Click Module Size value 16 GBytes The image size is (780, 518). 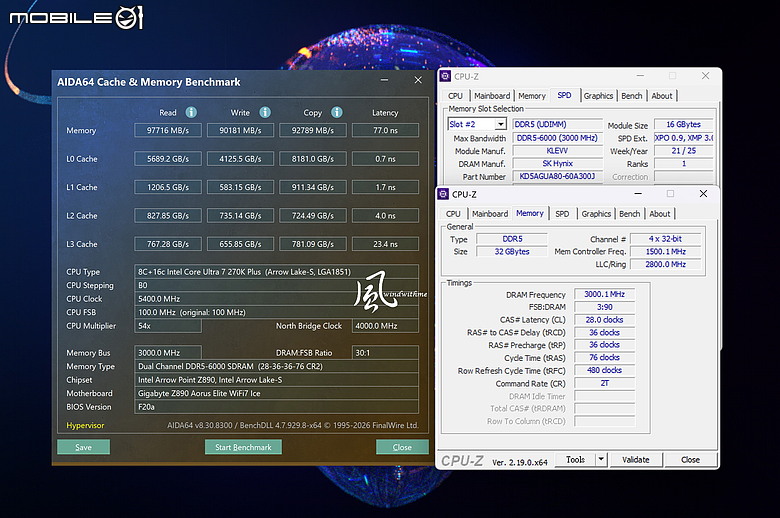683,124
